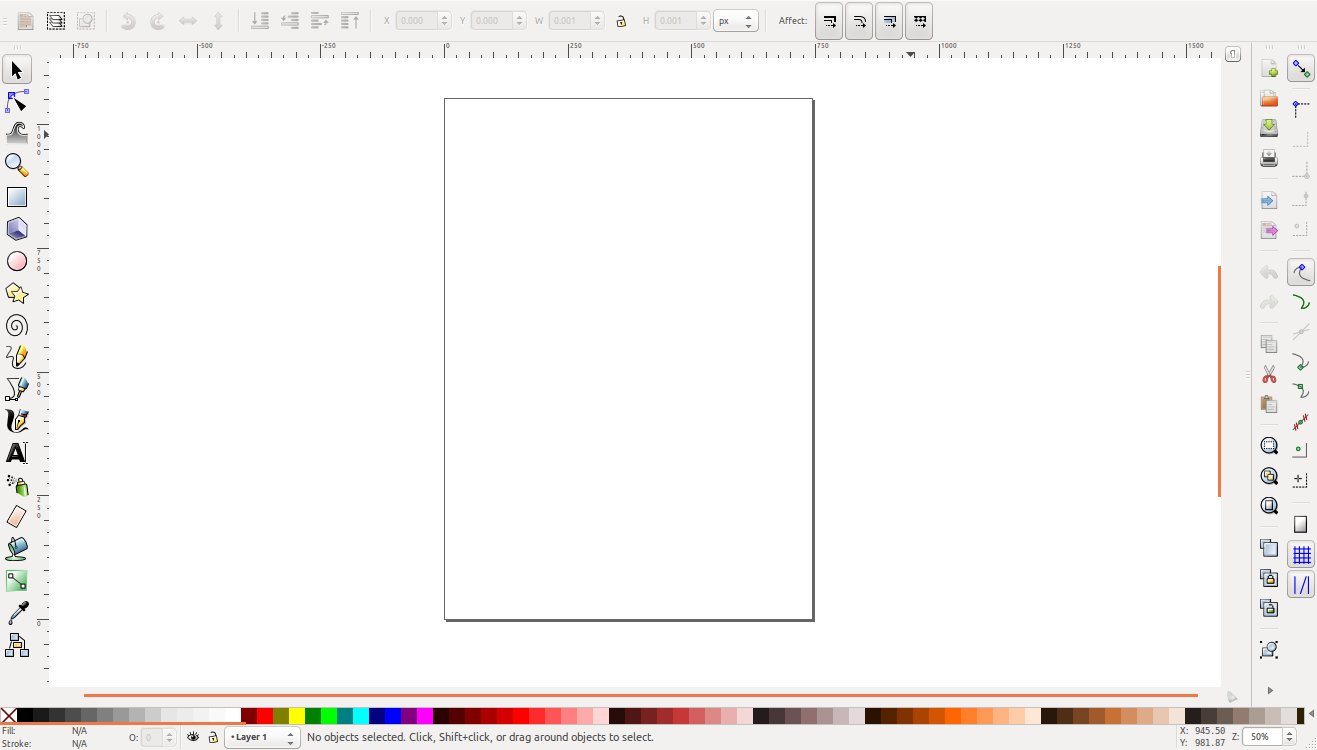The height and width of the screenshot is (750, 1317).
Task: Select the Paint Bucket fill tool
Action: [x=17, y=549]
